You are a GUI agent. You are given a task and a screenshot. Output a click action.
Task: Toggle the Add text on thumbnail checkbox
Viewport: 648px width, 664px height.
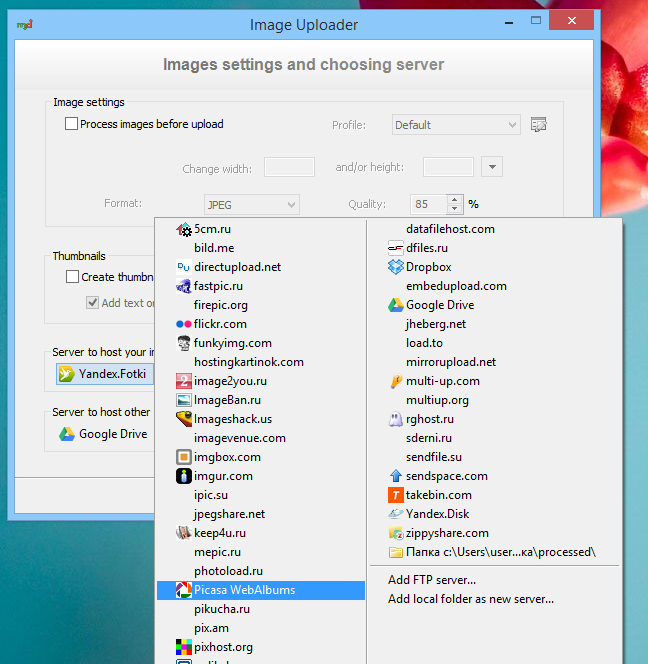point(92,303)
